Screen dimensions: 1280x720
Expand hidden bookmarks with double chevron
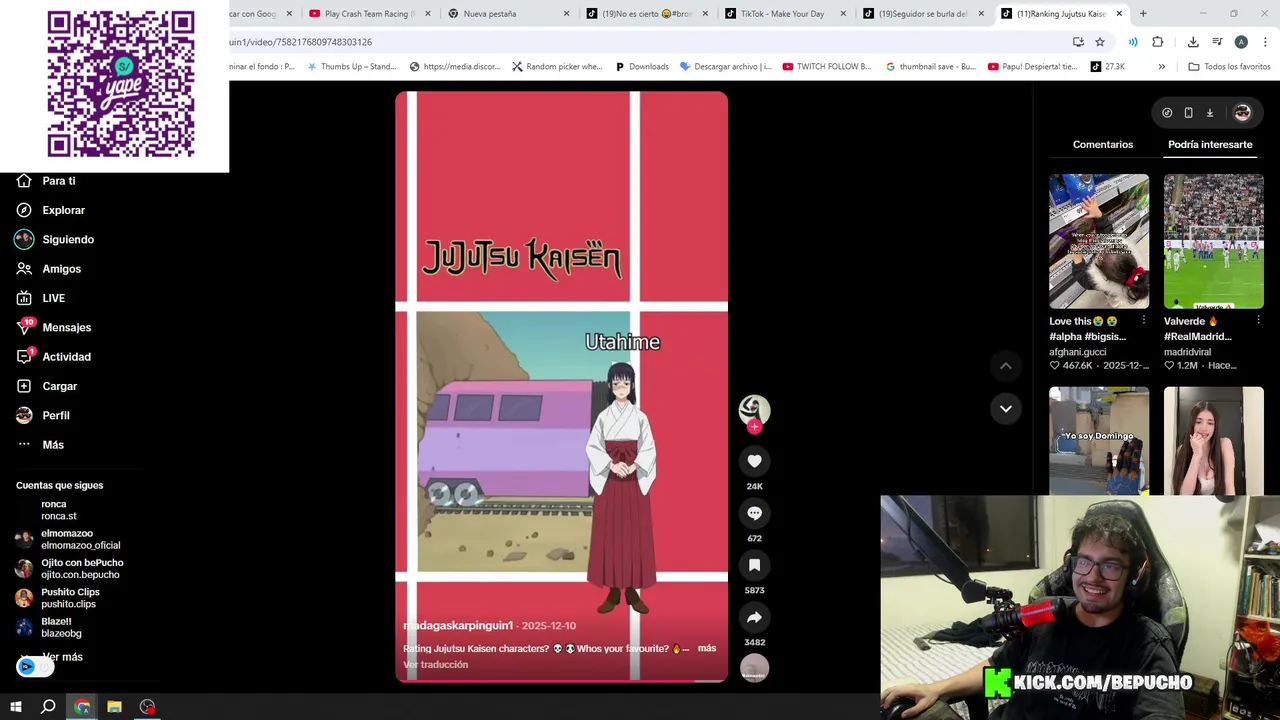coord(1161,66)
